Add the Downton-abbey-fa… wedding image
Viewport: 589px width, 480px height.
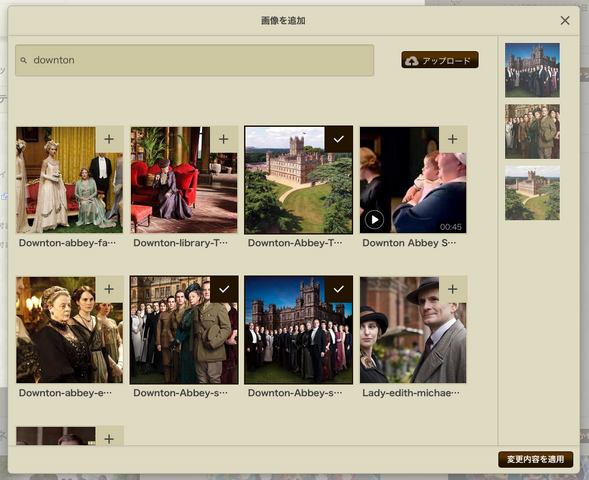point(109,139)
